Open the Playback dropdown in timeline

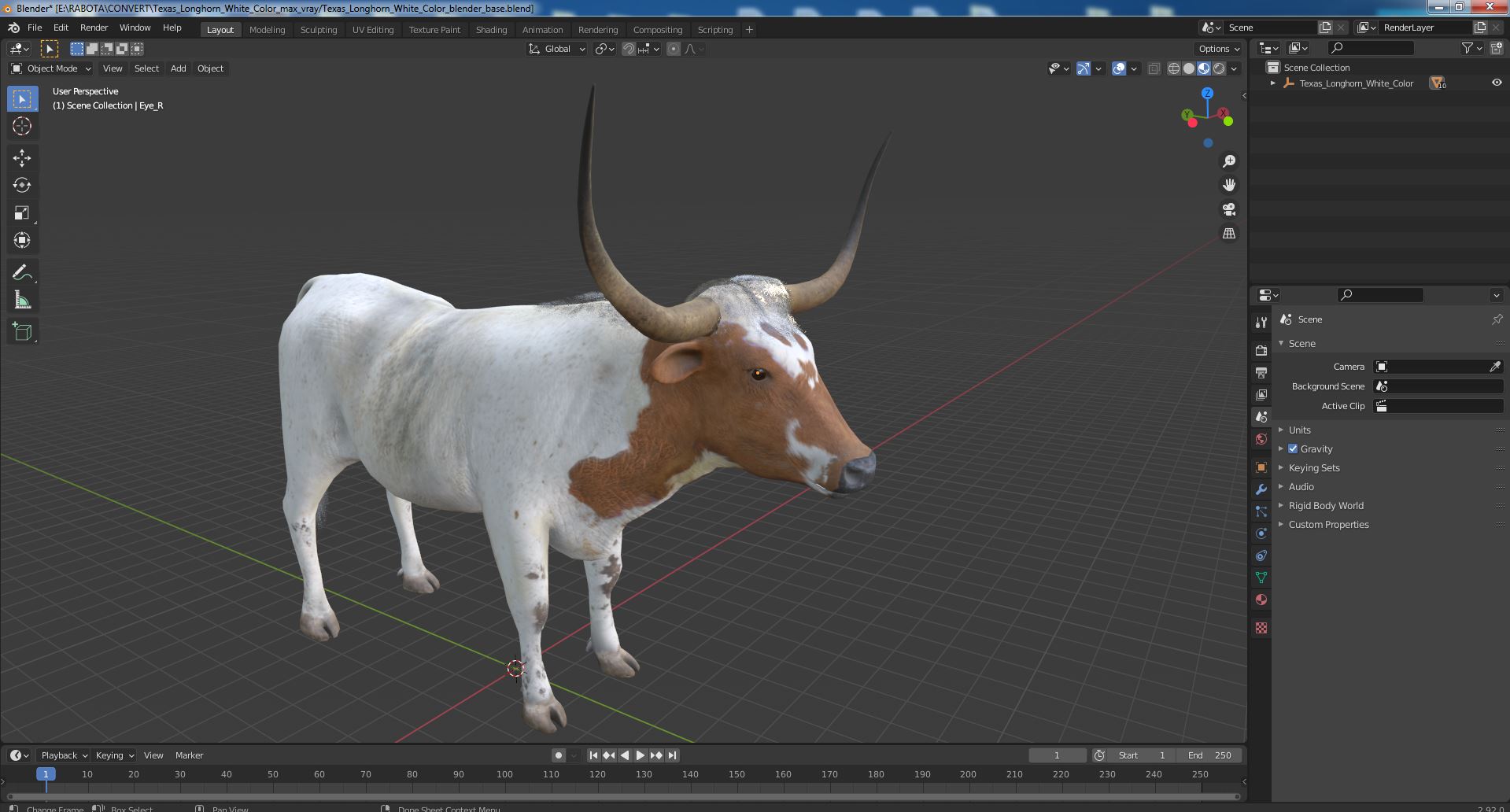(63, 755)
